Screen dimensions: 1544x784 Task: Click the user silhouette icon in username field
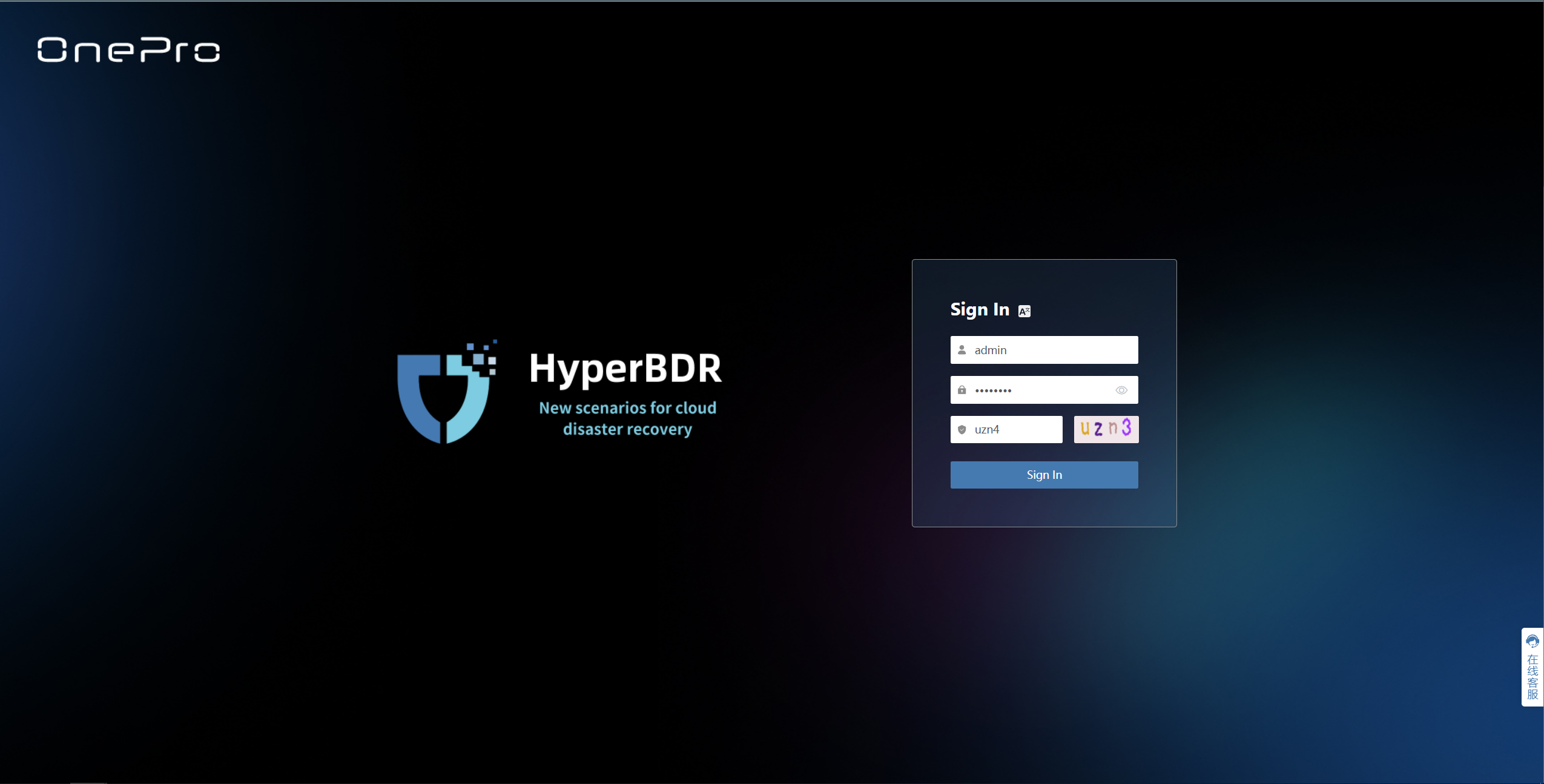(x=962, y=350)
